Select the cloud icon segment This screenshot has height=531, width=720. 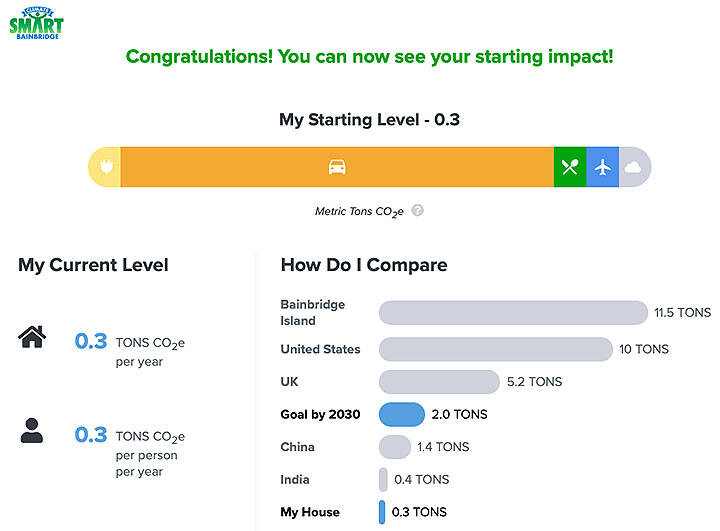[633, 167]
